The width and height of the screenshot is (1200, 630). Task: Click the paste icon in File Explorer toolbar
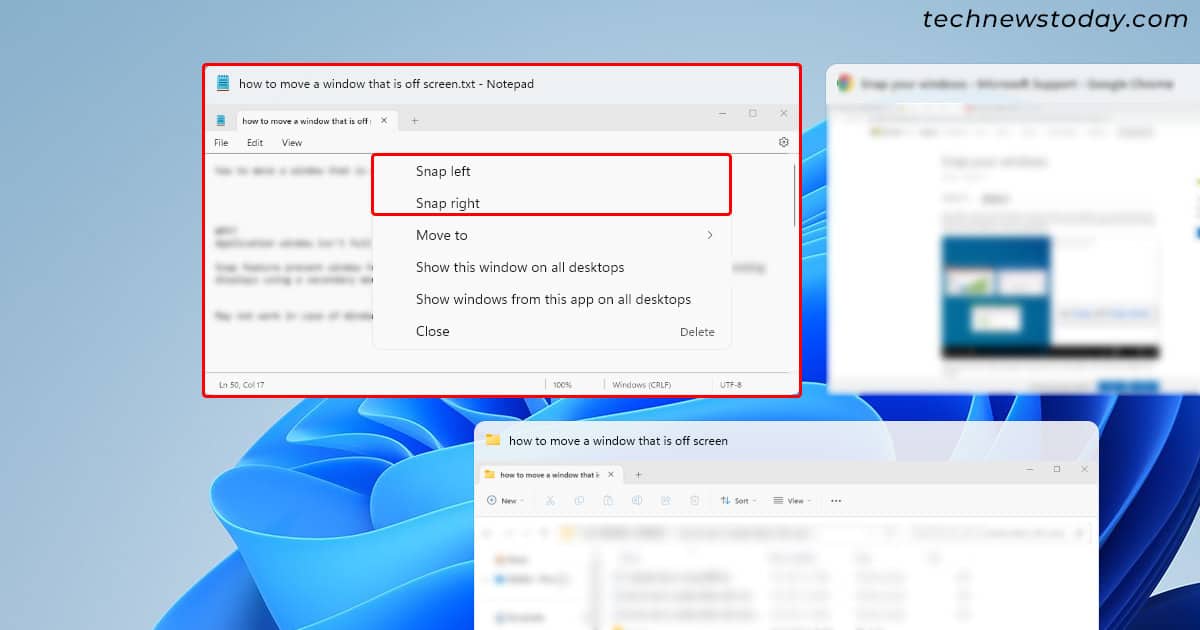click(608, 500)
